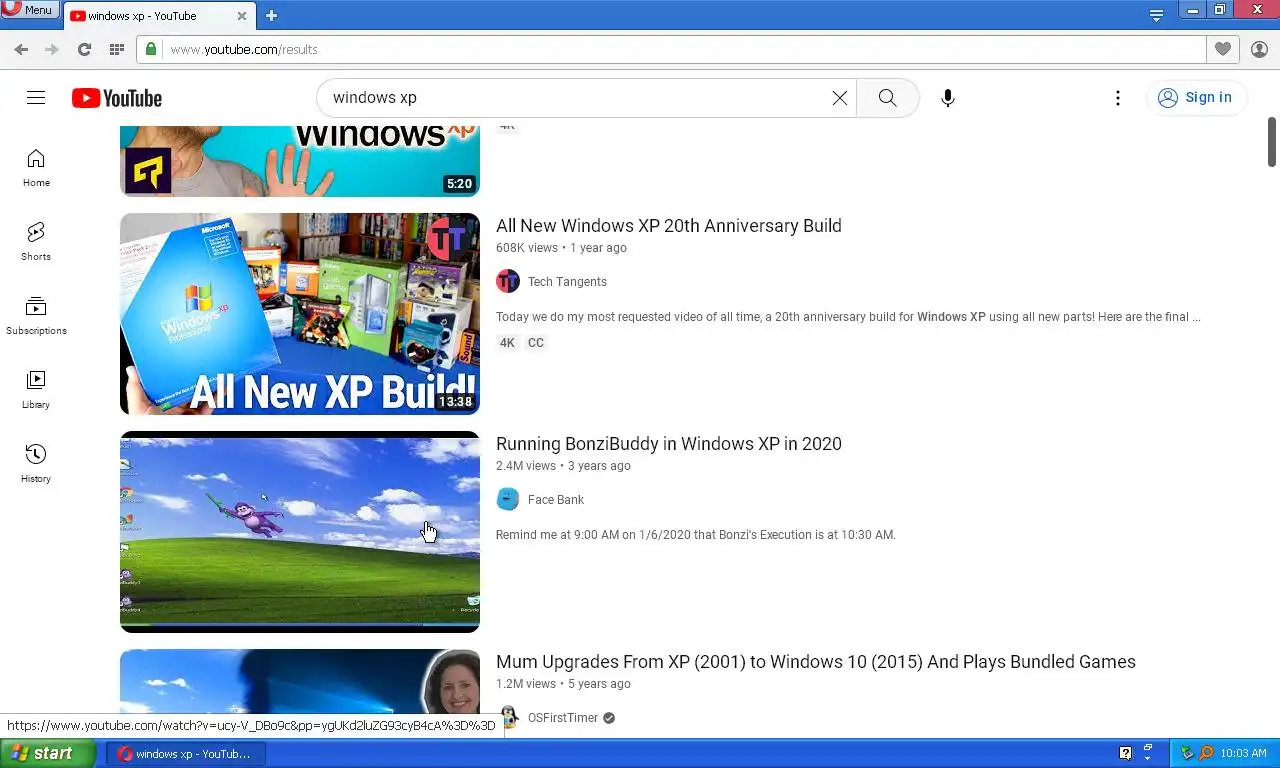This screenshot has height=768, width=1280.
Task: Click the taskbar clock showing 10:03 AM
Action: [1244, 754]
